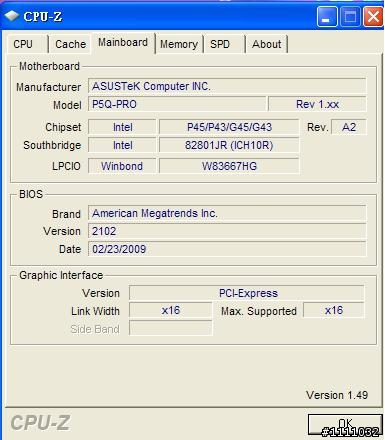Click graphic interface version PCI-Express field

click(247, 293)
